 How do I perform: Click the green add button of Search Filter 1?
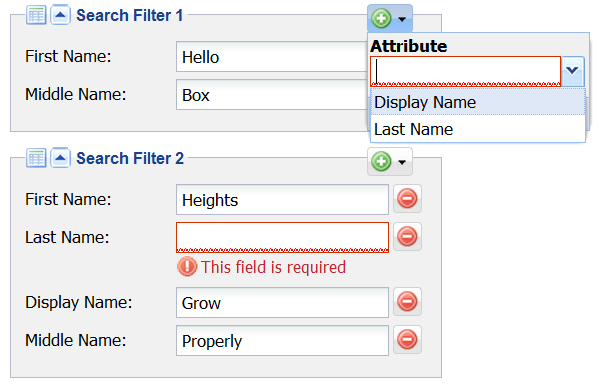[381, 18]
